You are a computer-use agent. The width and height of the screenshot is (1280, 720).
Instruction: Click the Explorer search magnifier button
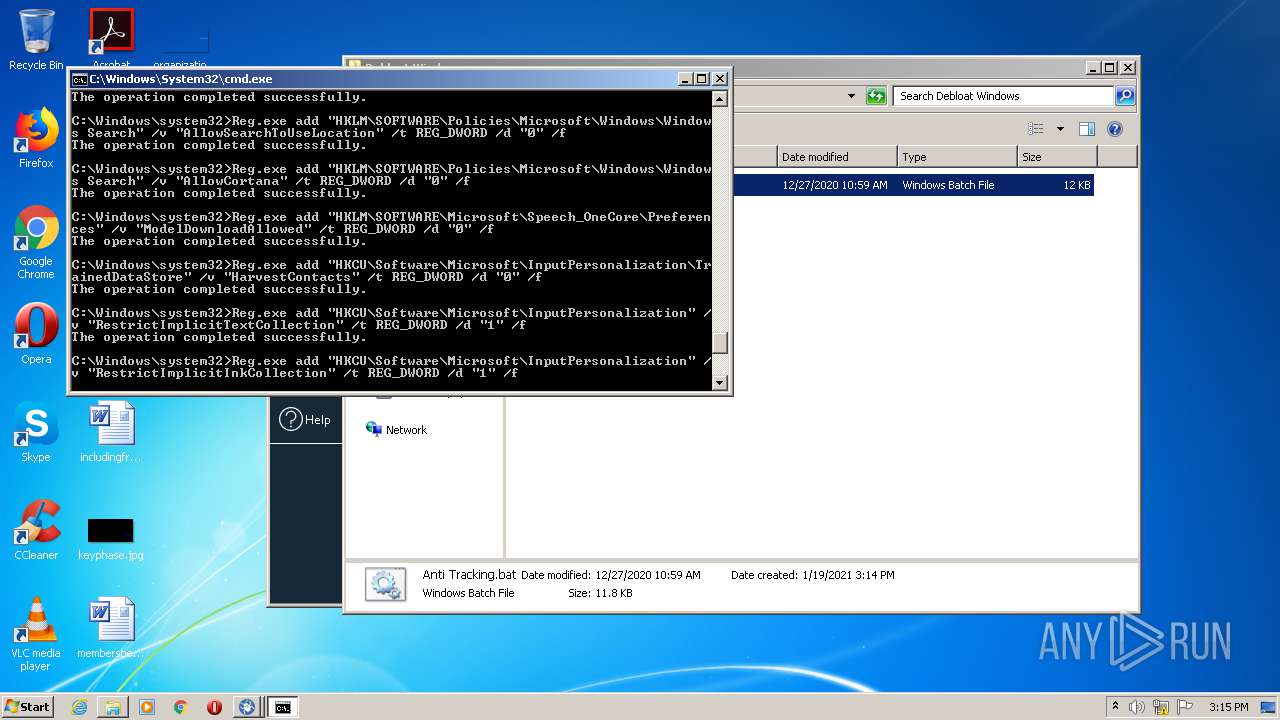coord(1125,96)
